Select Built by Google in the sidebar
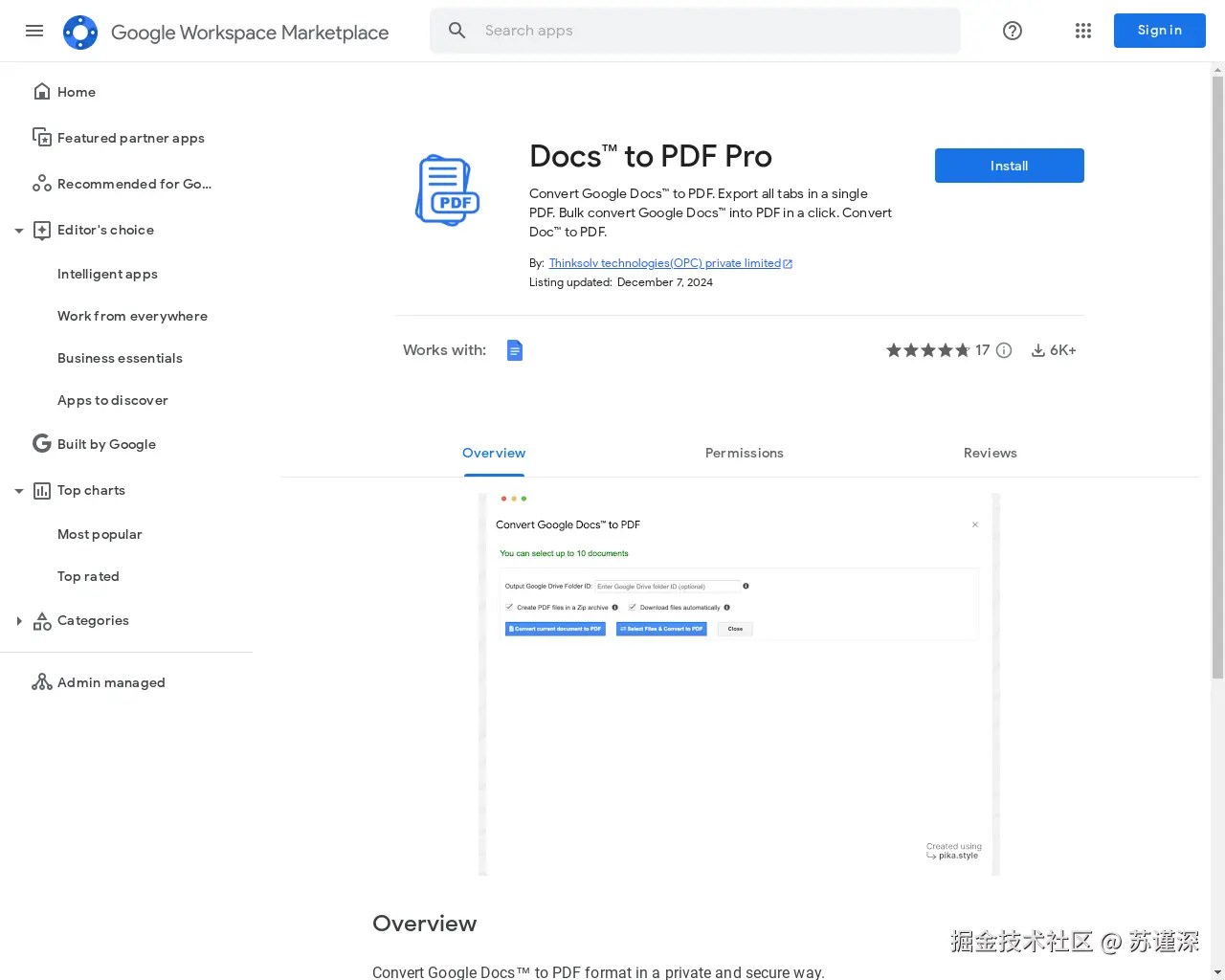This screenshot has height=980, width=1225. tap(106, 444)
